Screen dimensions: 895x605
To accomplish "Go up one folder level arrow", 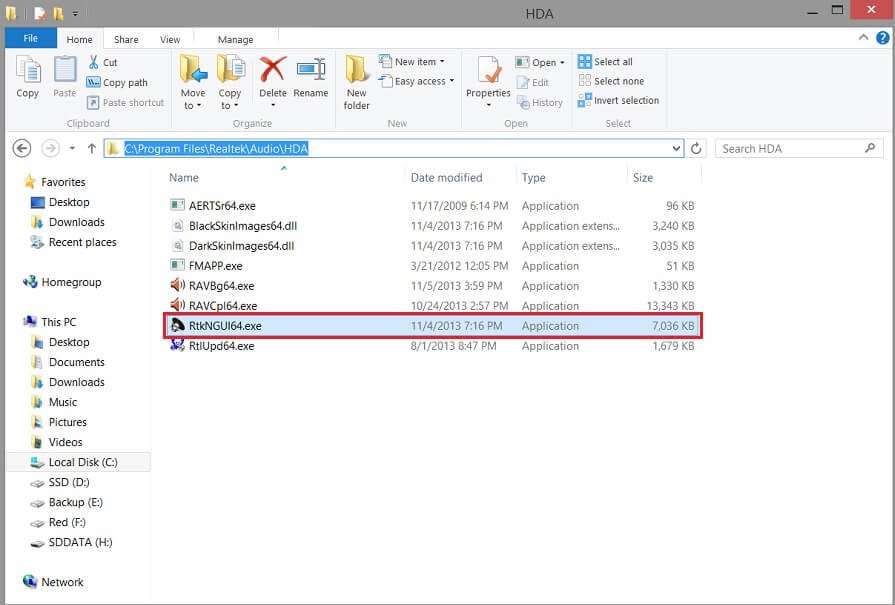I will (x=91, y=148).
